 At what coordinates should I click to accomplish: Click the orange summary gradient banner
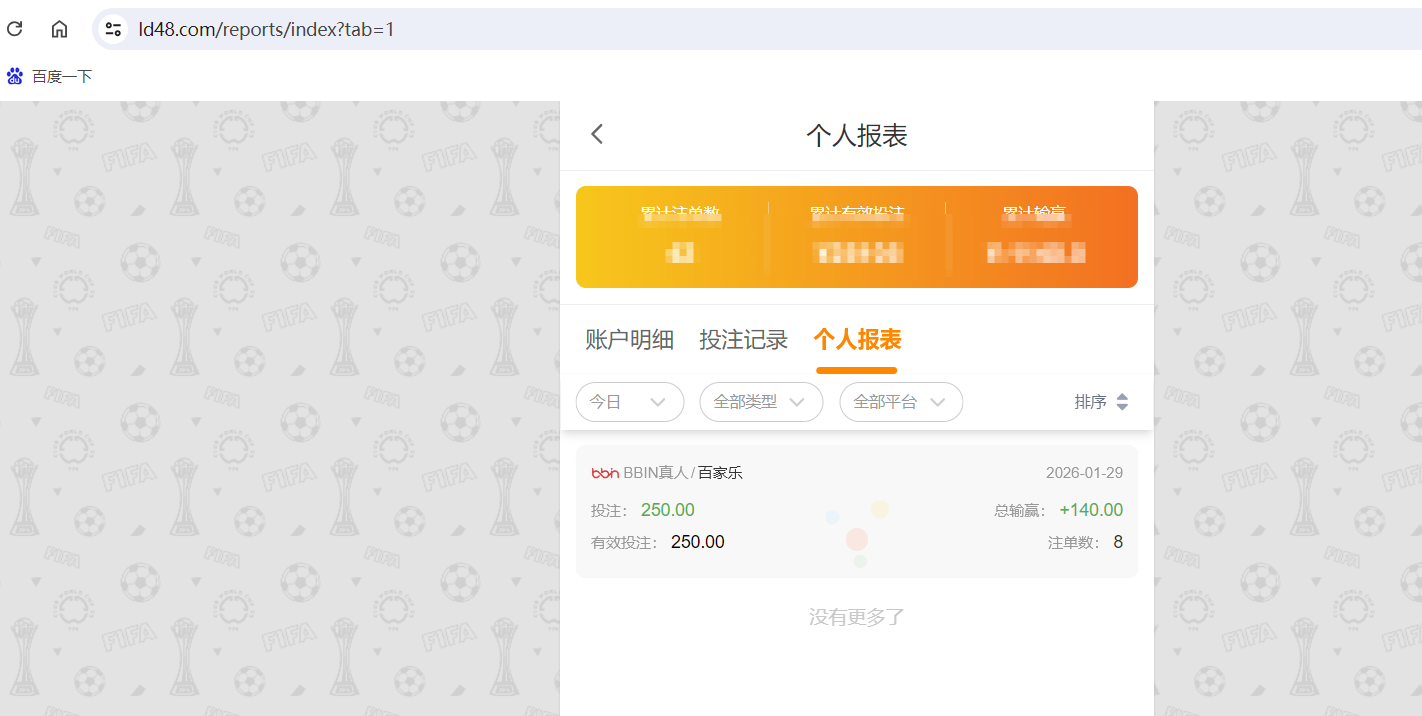pos(856,237)
